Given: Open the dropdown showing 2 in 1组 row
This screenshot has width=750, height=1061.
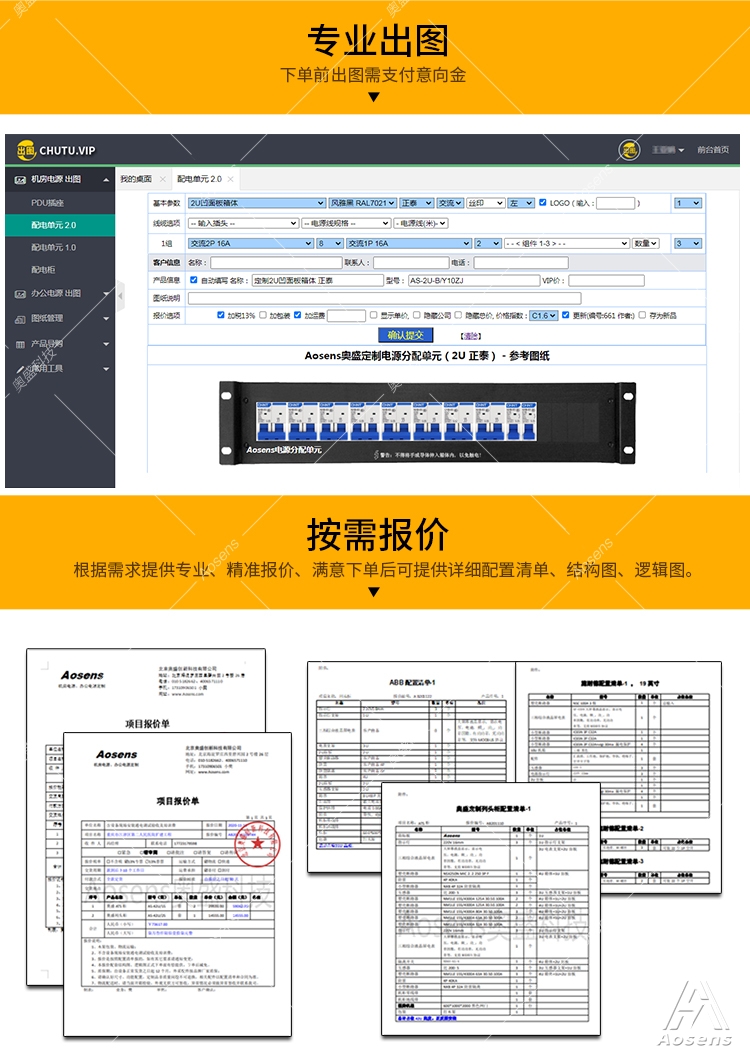Looking at the screenshot, I should [488, 244].
